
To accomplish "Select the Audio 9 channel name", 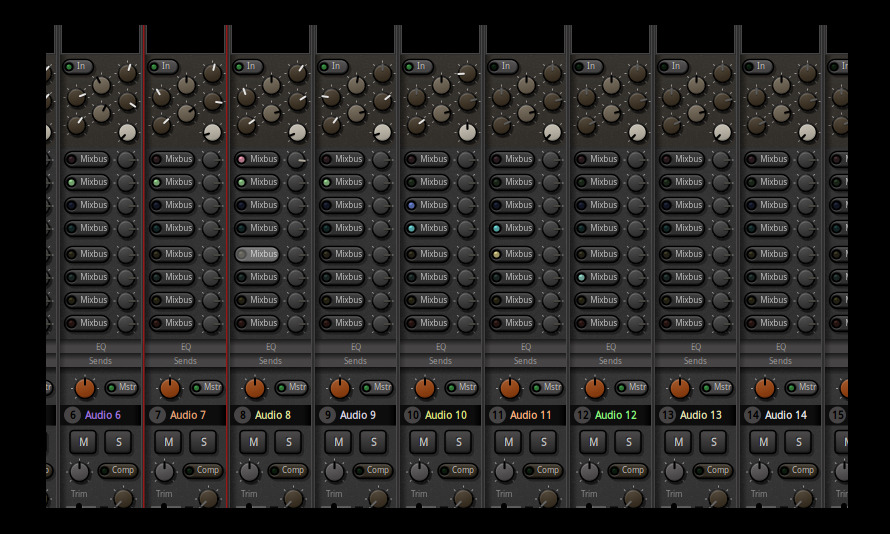I will click(358, 415).
